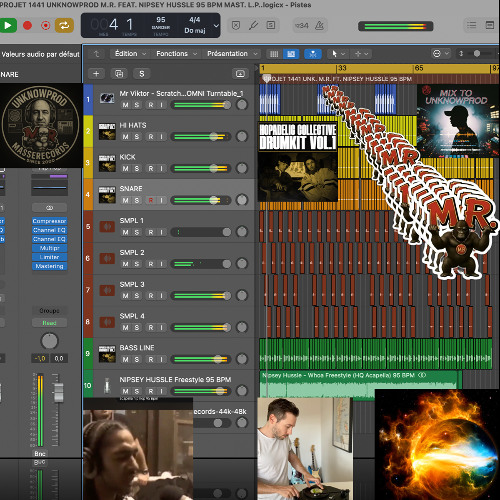
Task: Record-enable the SMPL 4 track
Action: [151, 328]
